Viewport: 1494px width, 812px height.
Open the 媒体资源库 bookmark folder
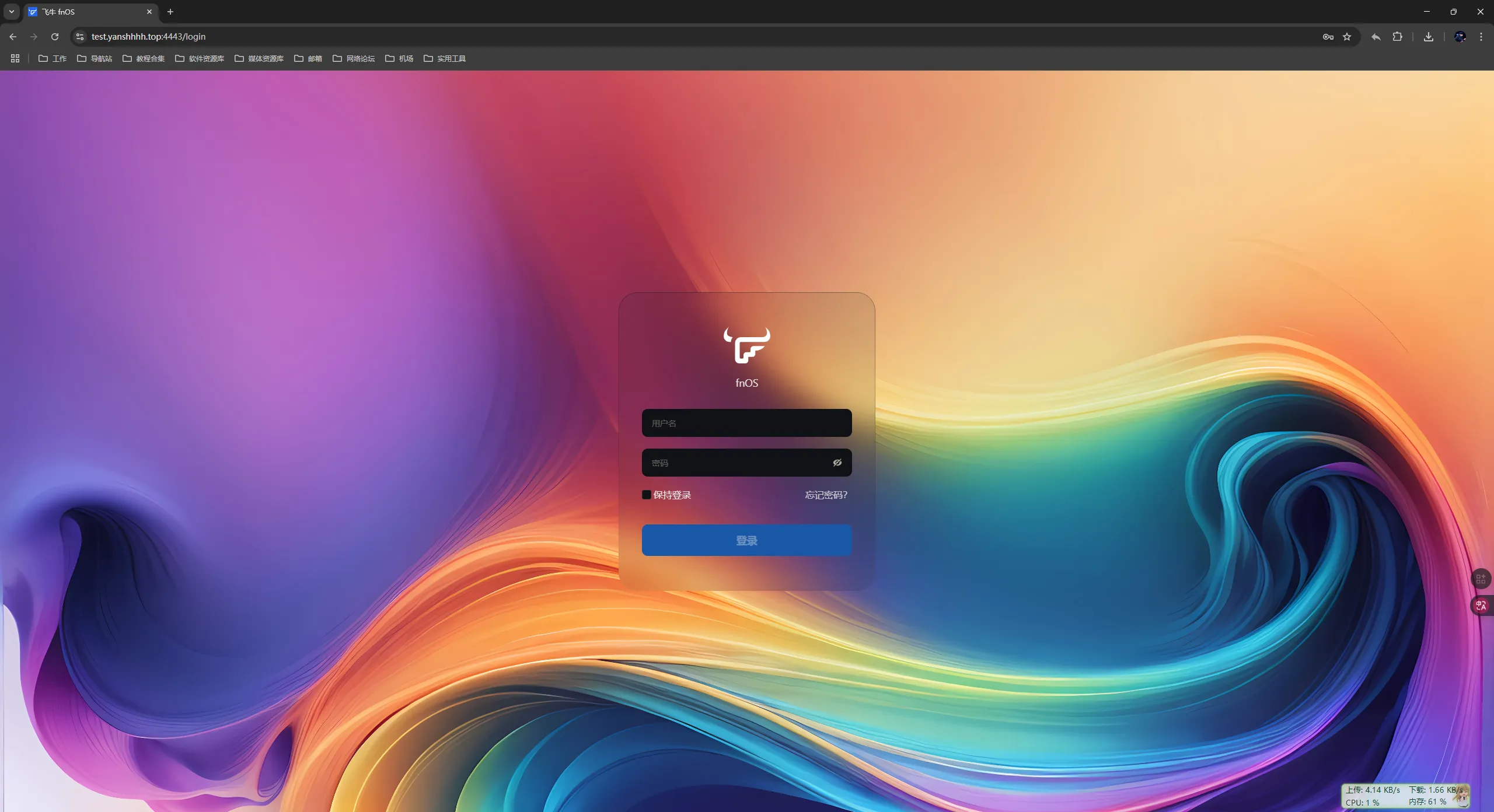259,58
